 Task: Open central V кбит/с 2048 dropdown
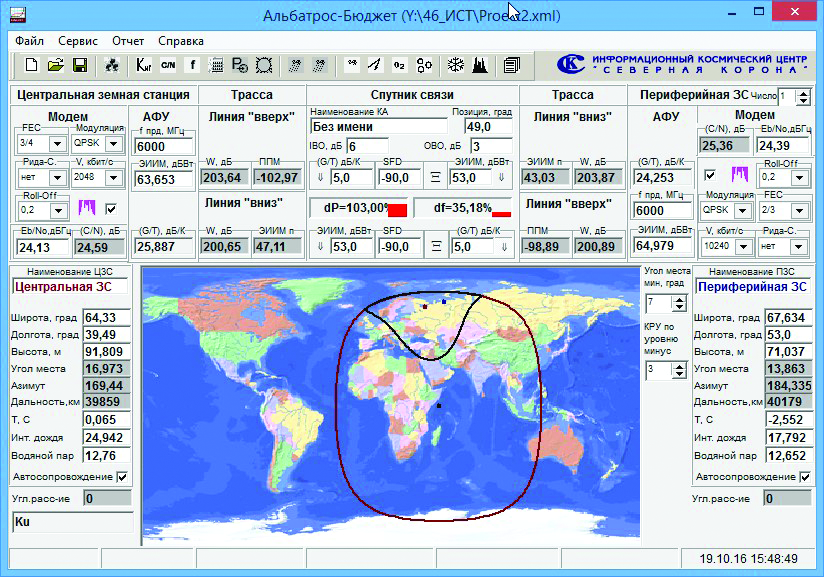[114, 178]
